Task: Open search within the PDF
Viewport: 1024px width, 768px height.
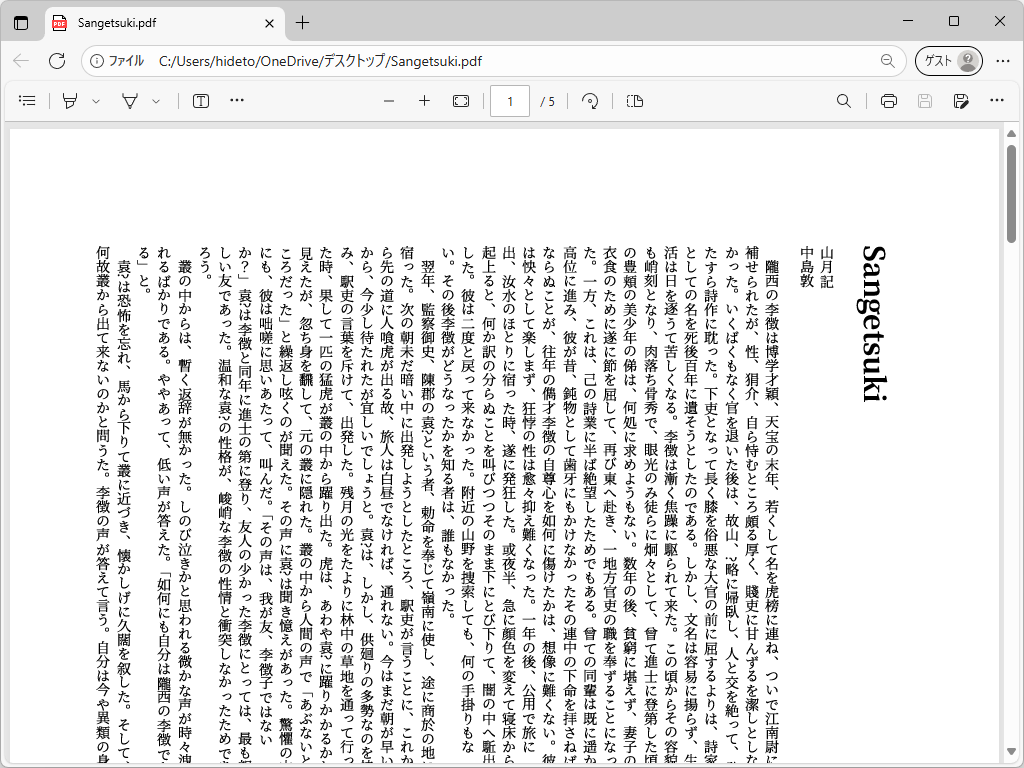Action: (x=843, y=100)
